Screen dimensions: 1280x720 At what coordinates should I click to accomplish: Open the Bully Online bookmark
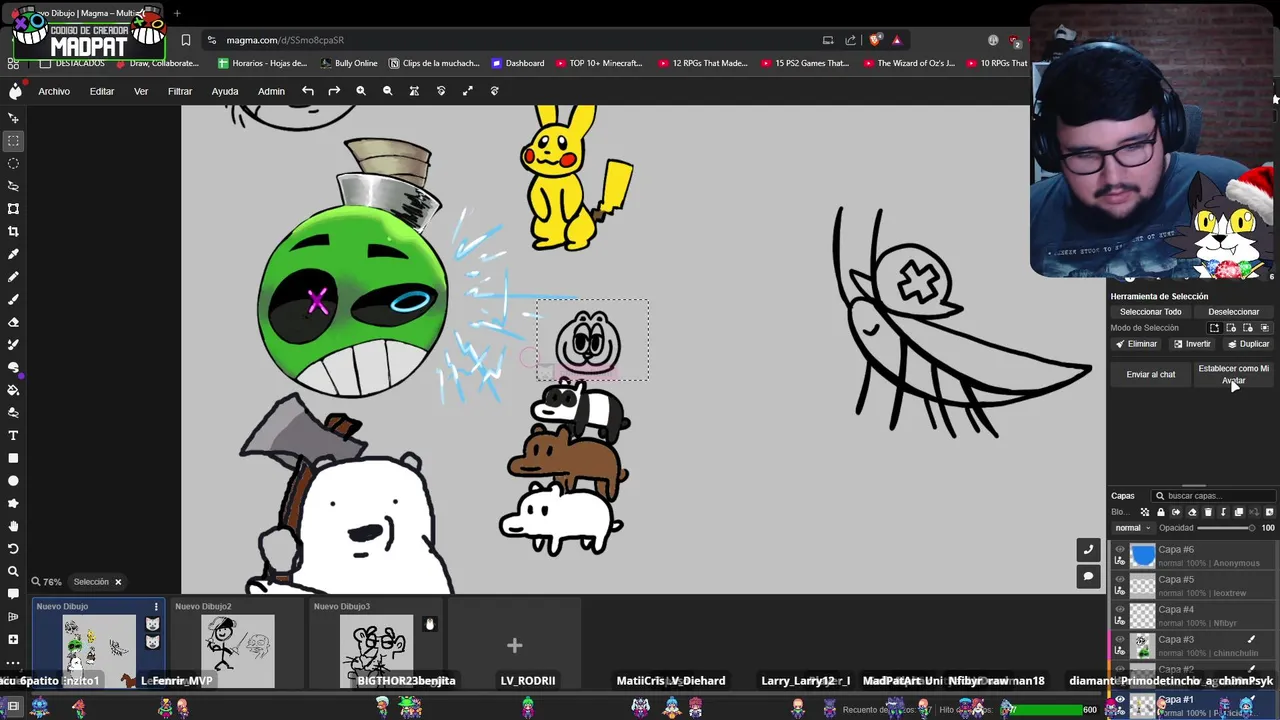tap(349, 63)
